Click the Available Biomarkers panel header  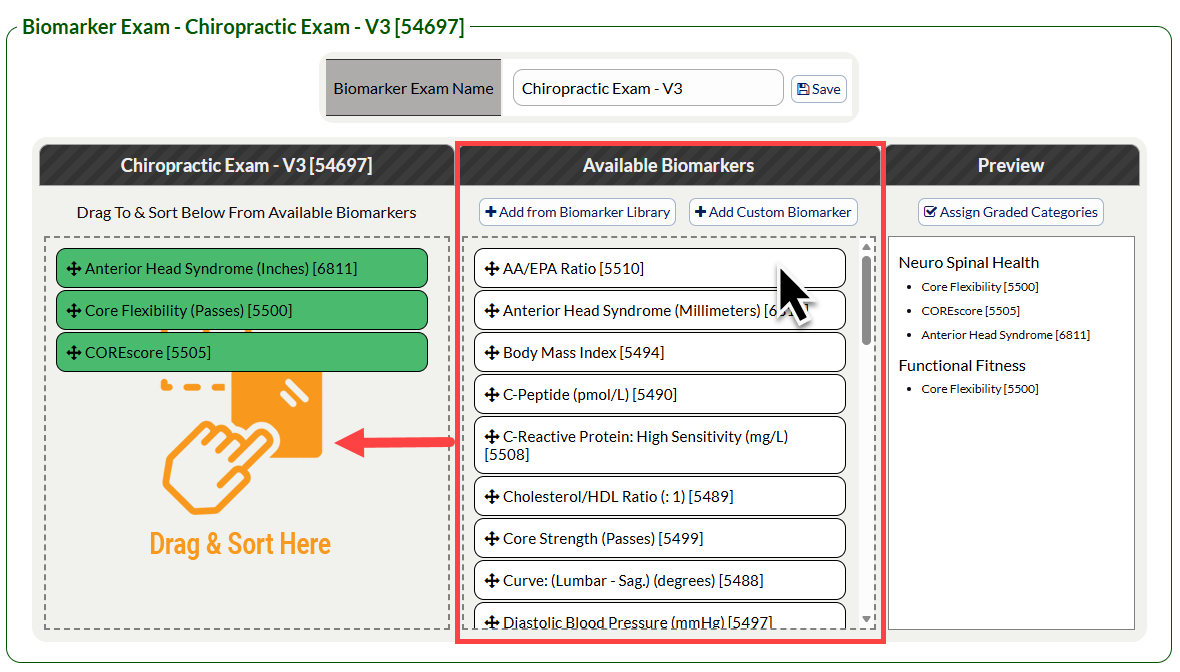(x=669, y=166)
